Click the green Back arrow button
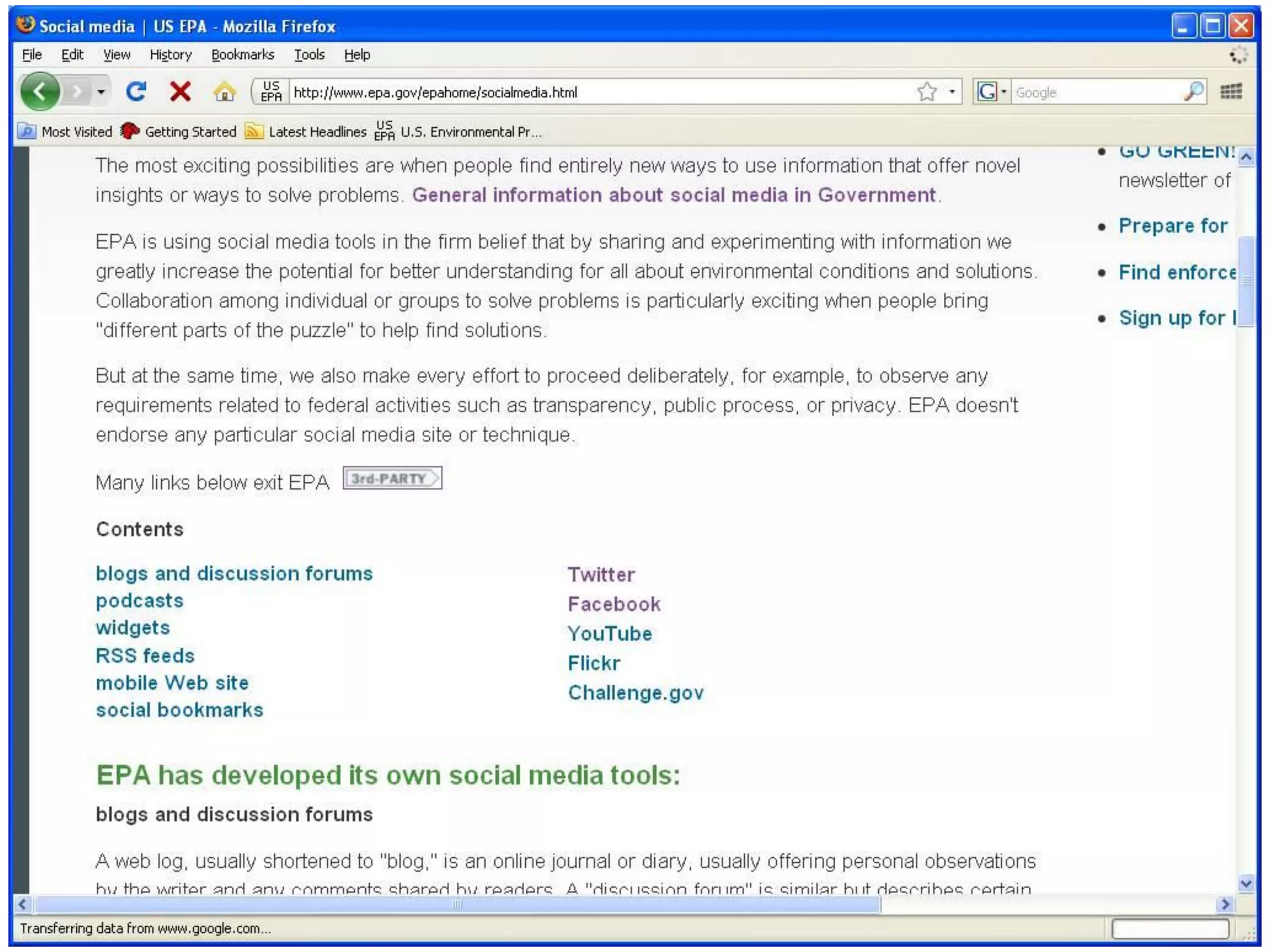Viewport: 1270px width, 952px height. click(40, 92)
